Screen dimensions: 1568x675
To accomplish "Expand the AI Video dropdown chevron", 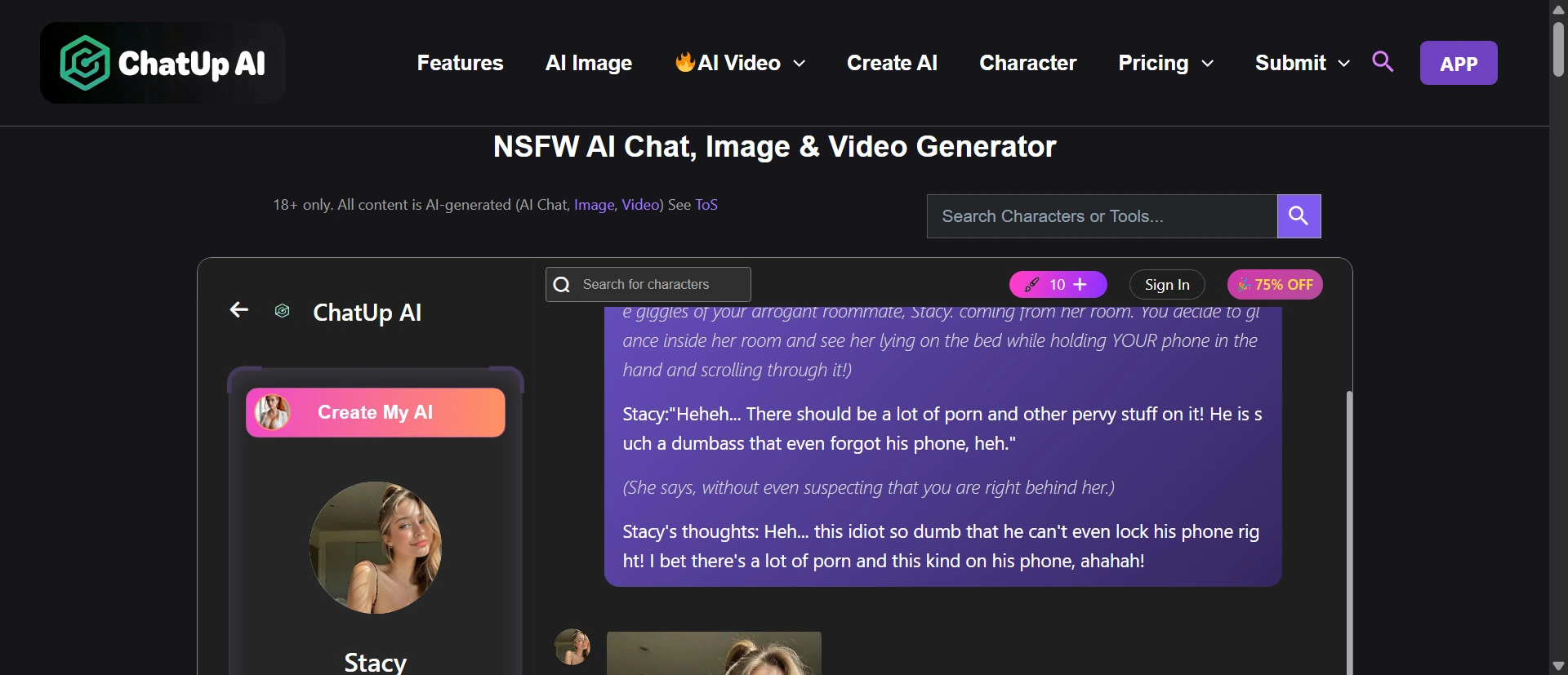I will pyautogui.click(x=800, y=64).
